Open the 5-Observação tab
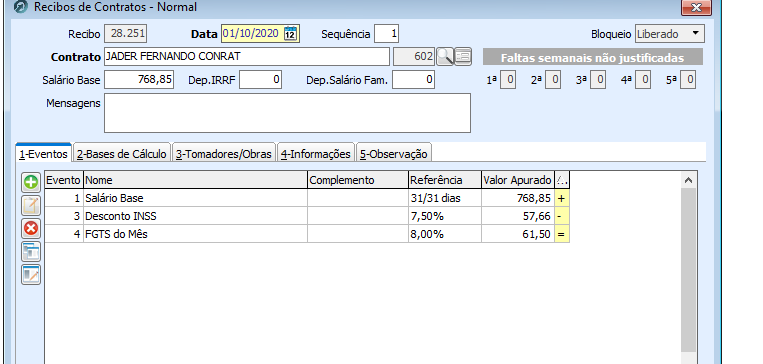The width and height of the screenshot is (763, 364). point(394,154)
